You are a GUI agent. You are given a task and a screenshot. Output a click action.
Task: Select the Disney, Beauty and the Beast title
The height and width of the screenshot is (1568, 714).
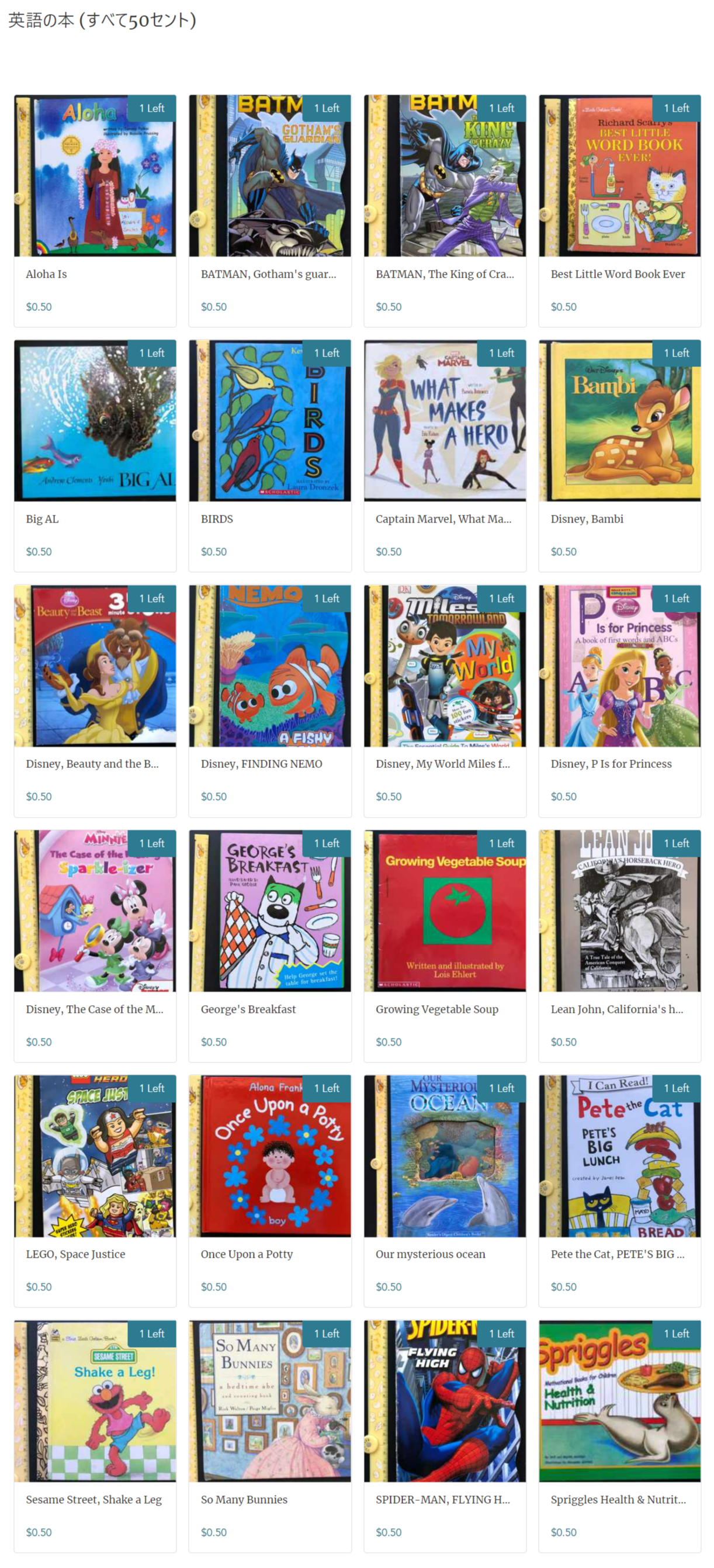pos(92,763)
